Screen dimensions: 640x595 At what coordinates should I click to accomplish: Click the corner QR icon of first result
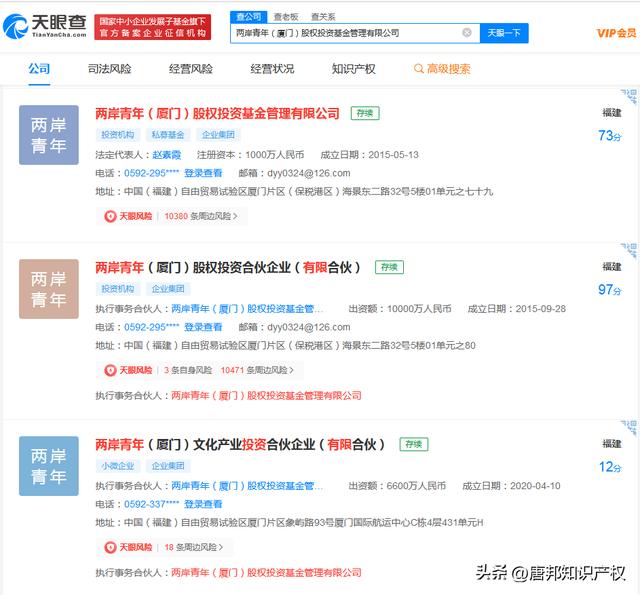point(629,97)
